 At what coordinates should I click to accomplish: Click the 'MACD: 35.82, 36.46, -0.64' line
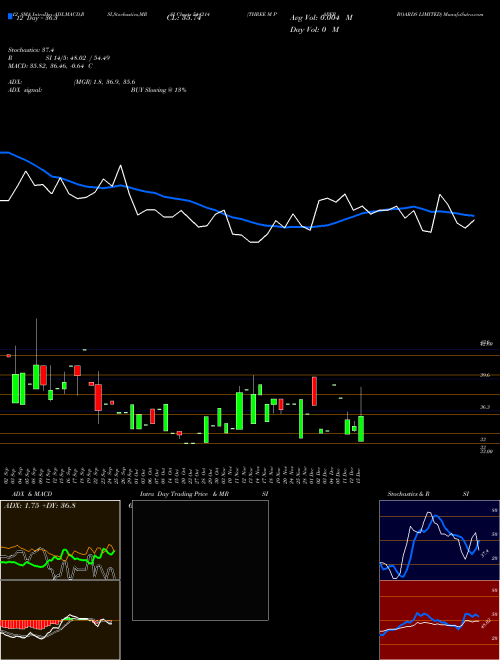coord(50,66)
